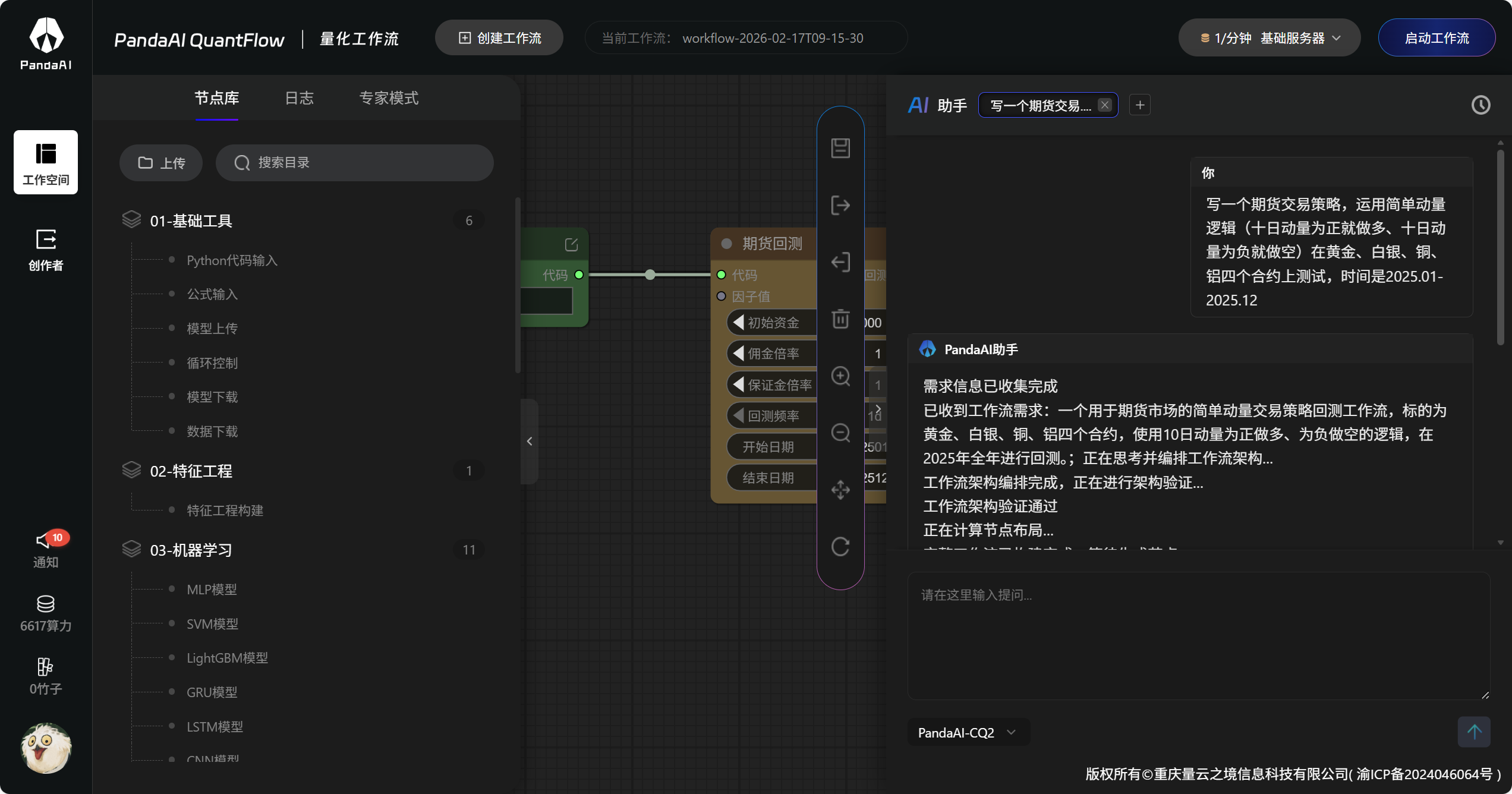Select the 模型下载 node
This screenshot has height=794, width=1512.
(x=212, y=397)
